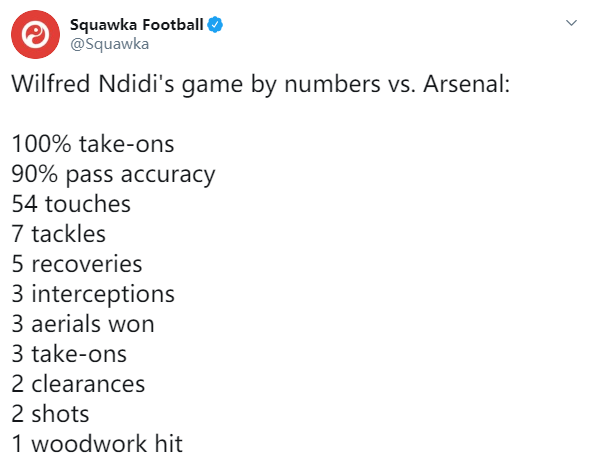Open the Squawka Football display name
Screen dimensions: 589x472
137,25
